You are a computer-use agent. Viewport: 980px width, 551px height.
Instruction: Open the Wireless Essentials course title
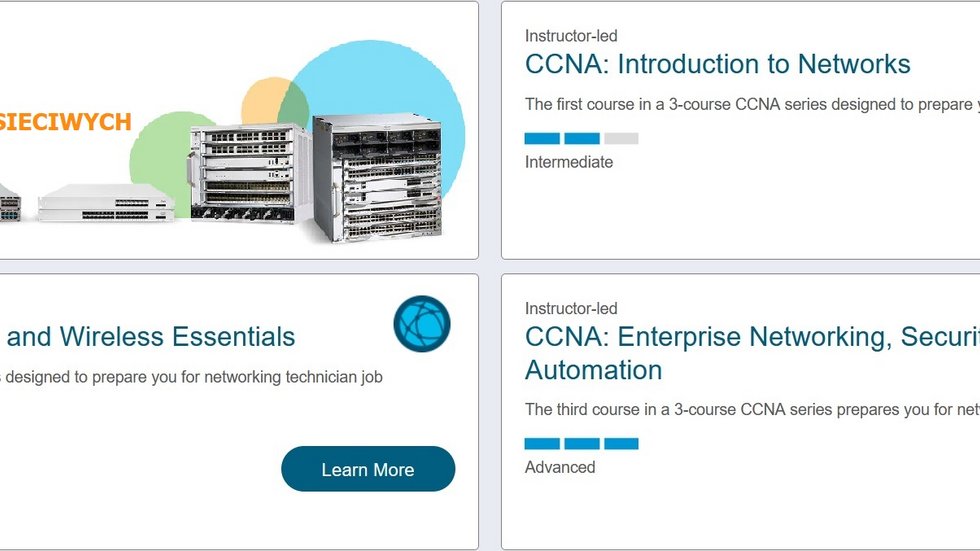click(150, 337)
